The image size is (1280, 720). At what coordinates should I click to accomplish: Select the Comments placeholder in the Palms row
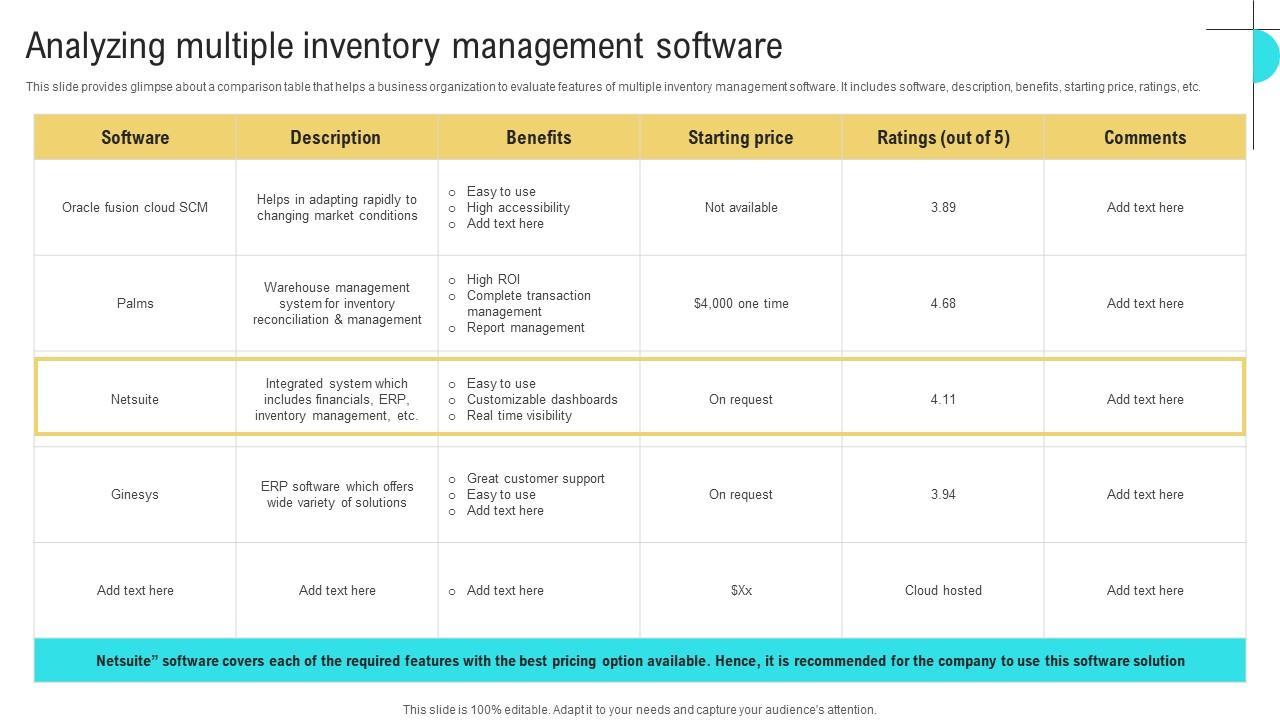[x=1145, y=304]
